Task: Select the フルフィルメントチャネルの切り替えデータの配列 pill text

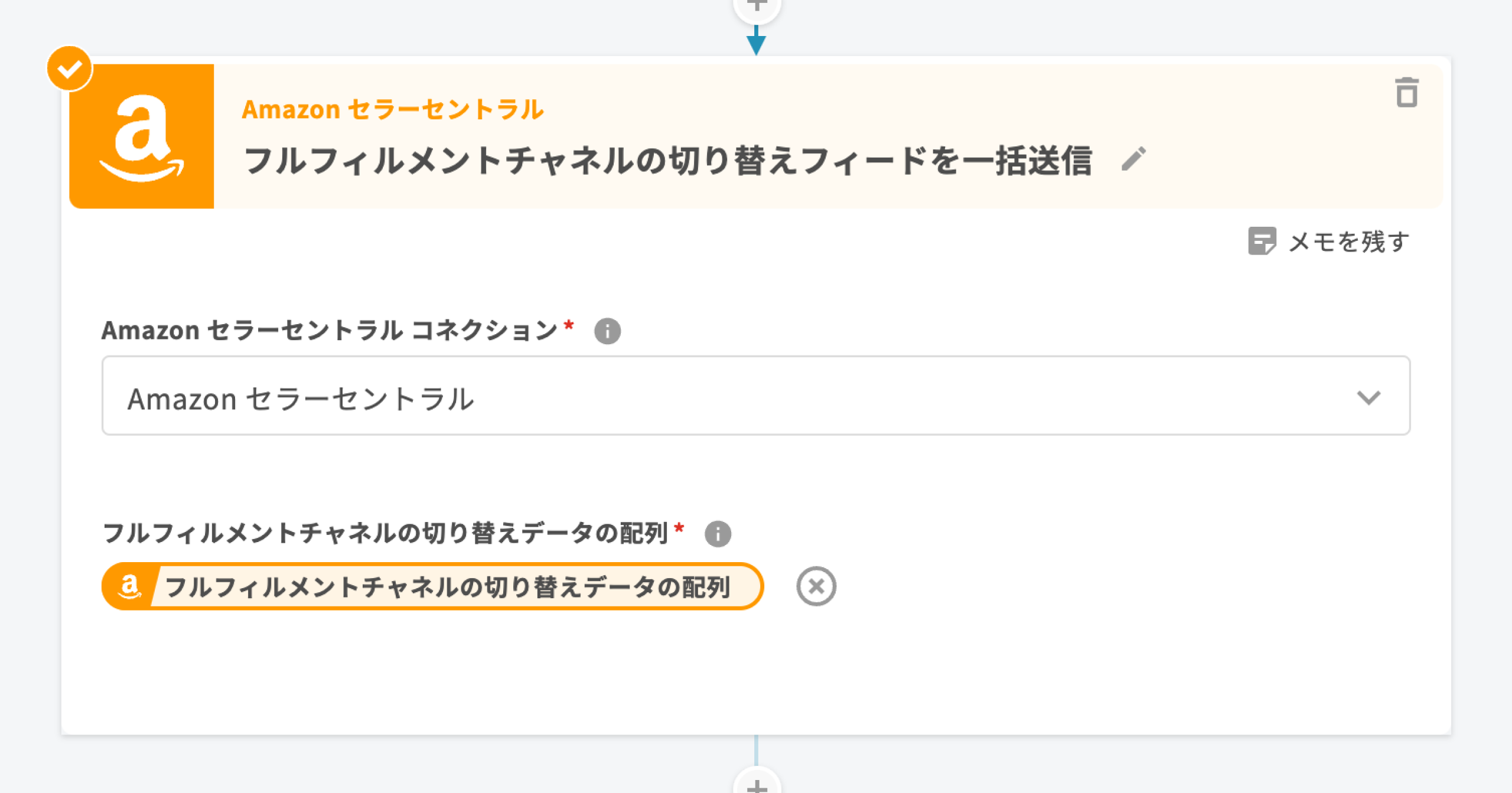Action: 448,587
